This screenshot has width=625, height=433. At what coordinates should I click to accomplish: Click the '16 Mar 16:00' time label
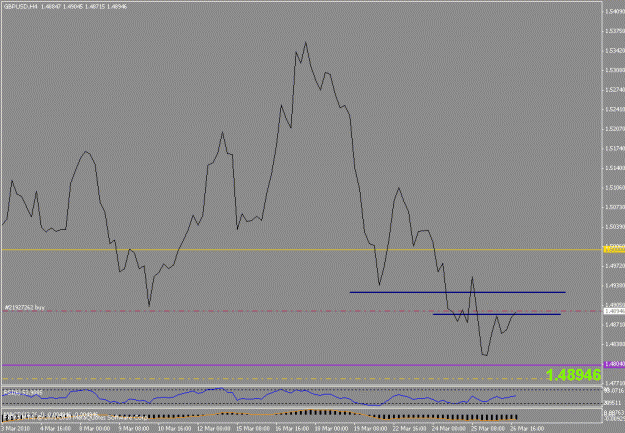[291, 429]
